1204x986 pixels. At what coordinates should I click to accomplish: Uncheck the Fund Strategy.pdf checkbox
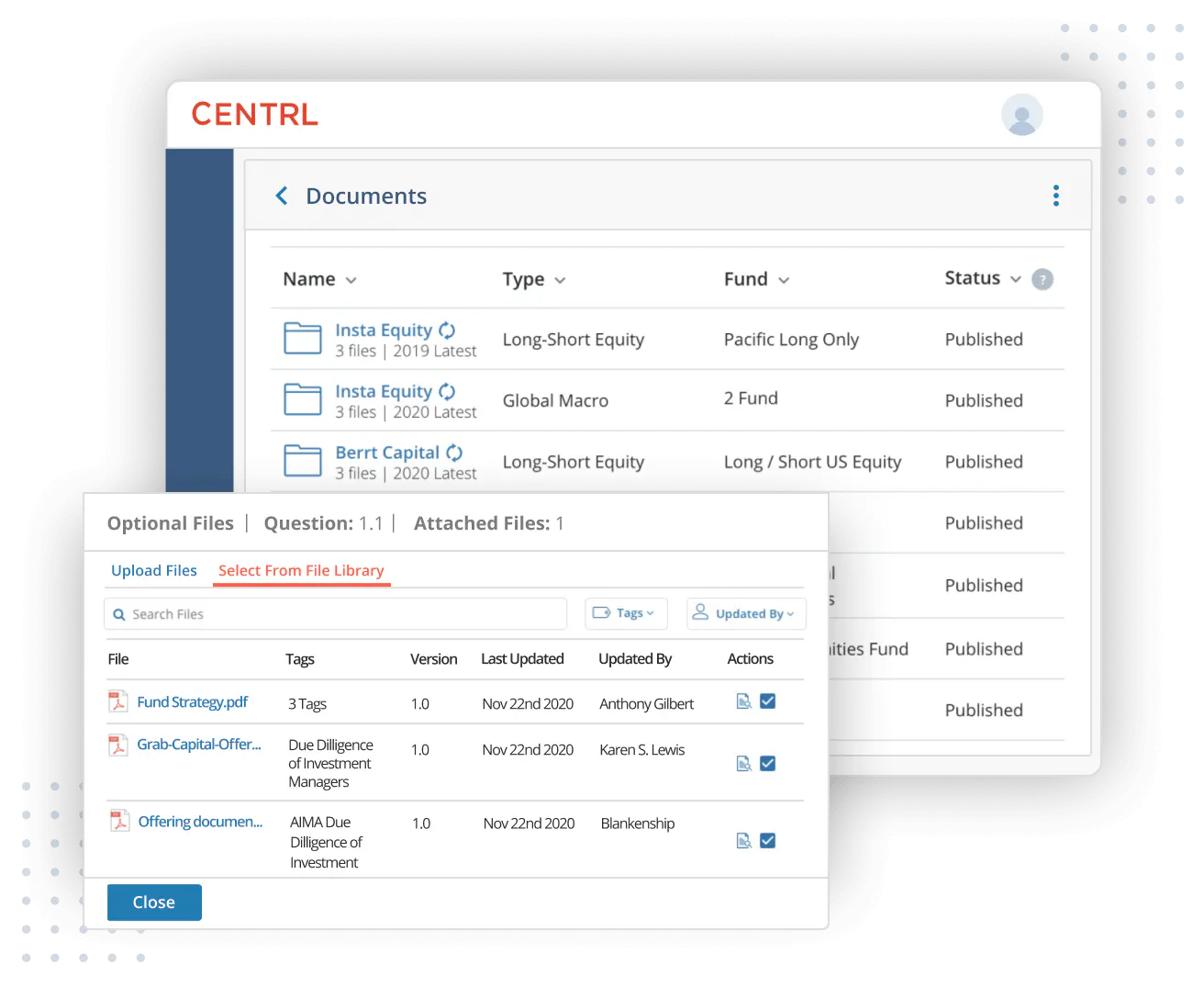click(768, 701)
